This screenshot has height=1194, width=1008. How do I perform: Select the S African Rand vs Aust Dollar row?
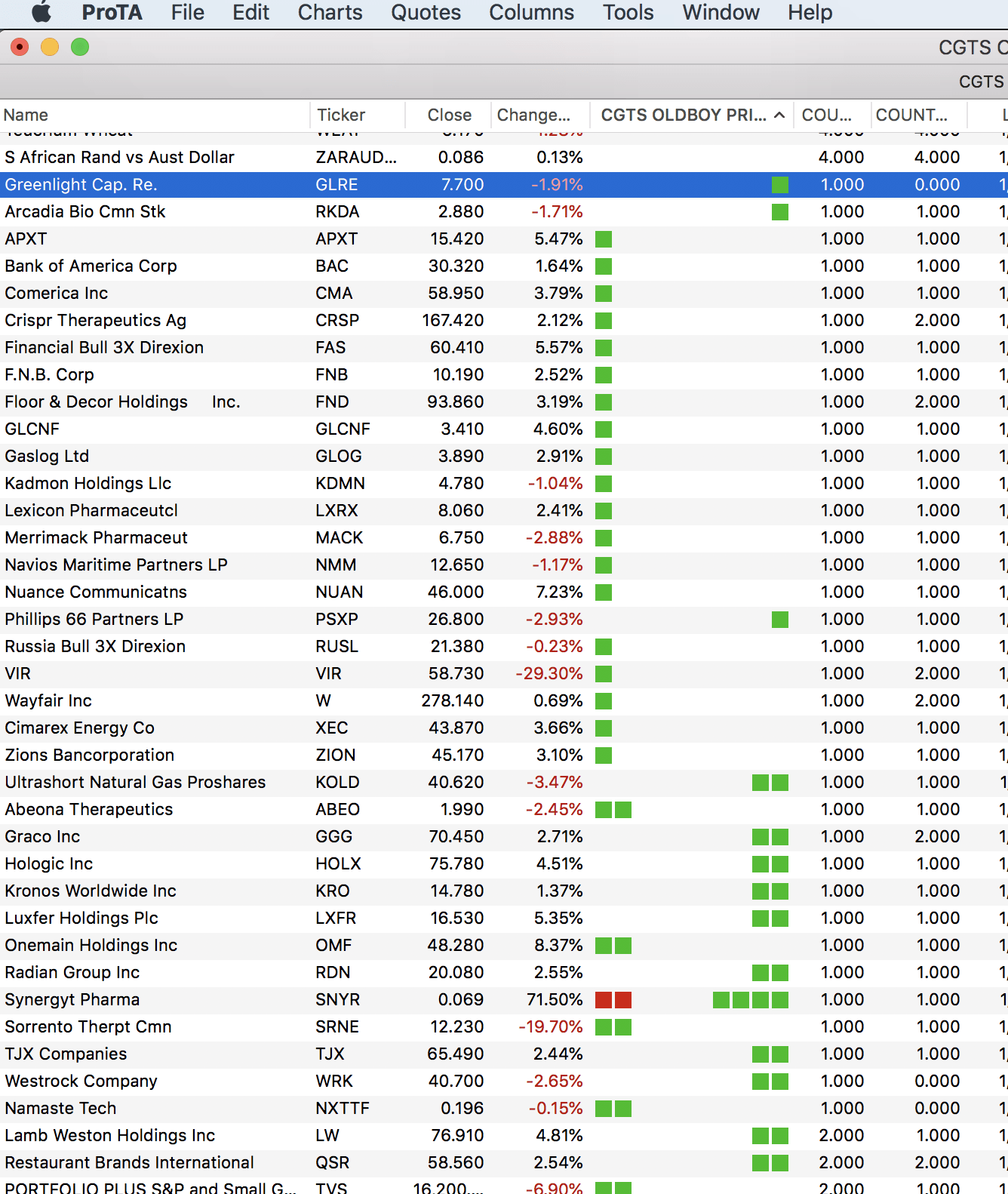pyautogui.click(x=504, y=158)
